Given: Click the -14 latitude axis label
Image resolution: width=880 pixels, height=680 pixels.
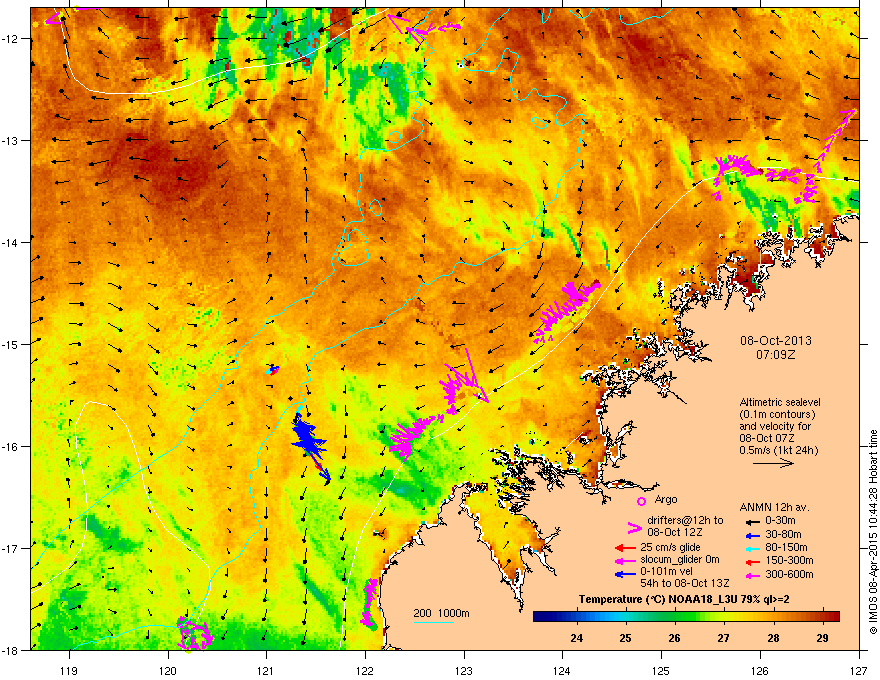Looking at the screenshot, I should point(11,242).
